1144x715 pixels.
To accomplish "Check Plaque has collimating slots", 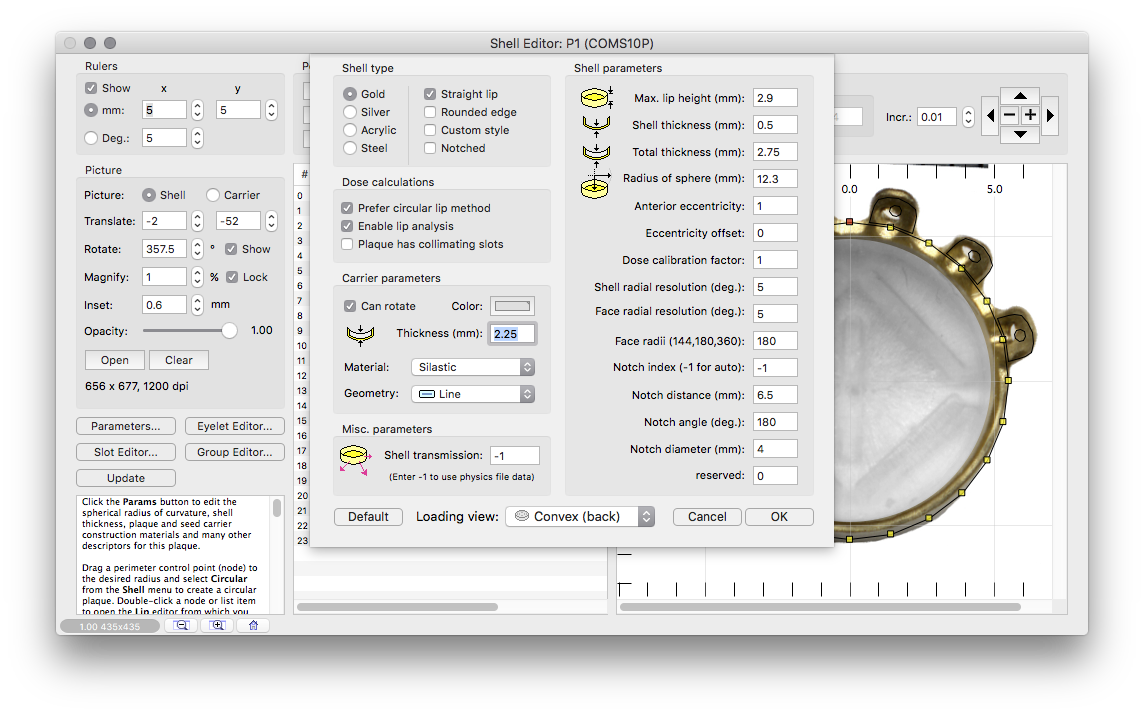I will coord(347,244).
